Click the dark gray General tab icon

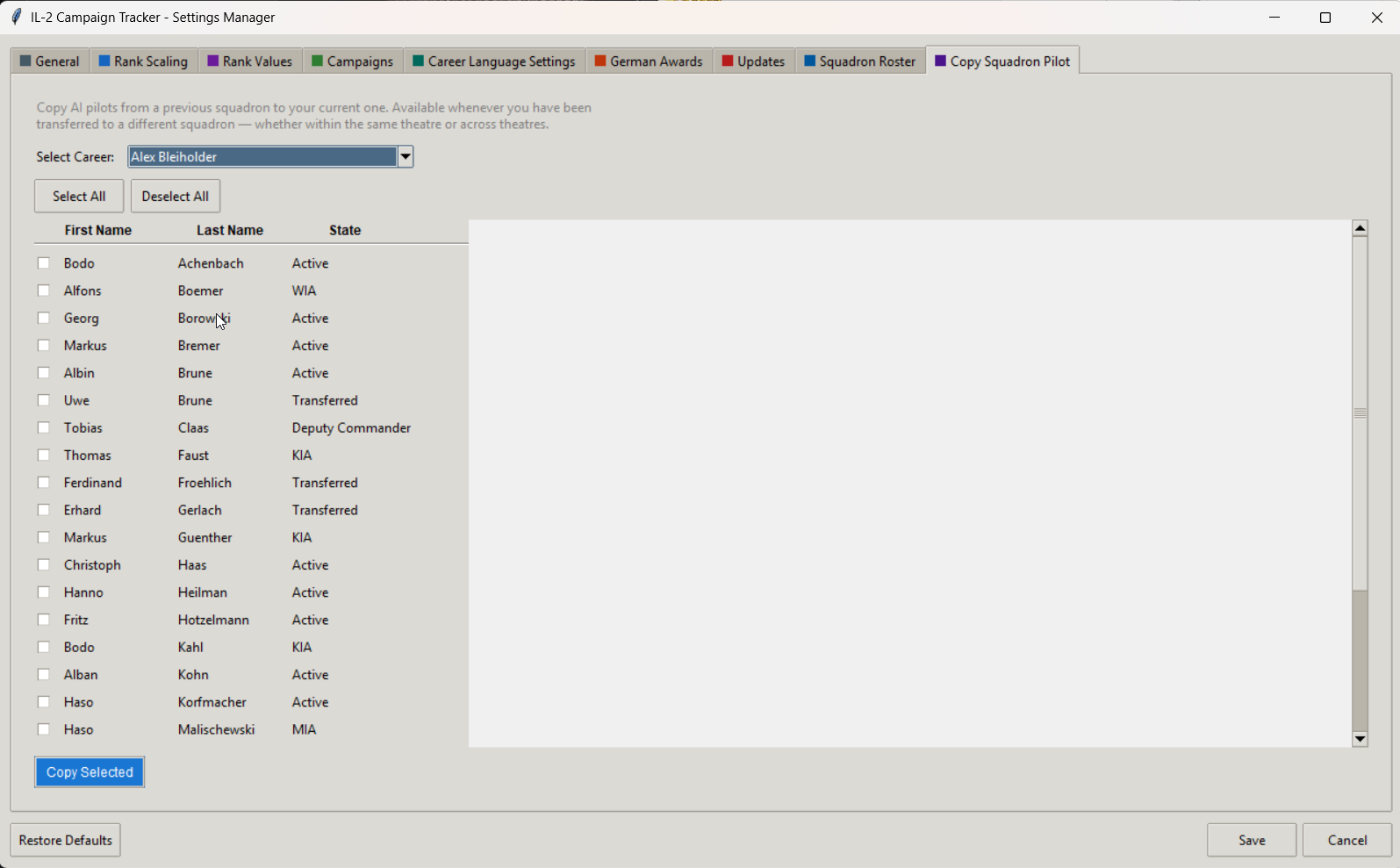click(x=25, y=61)
